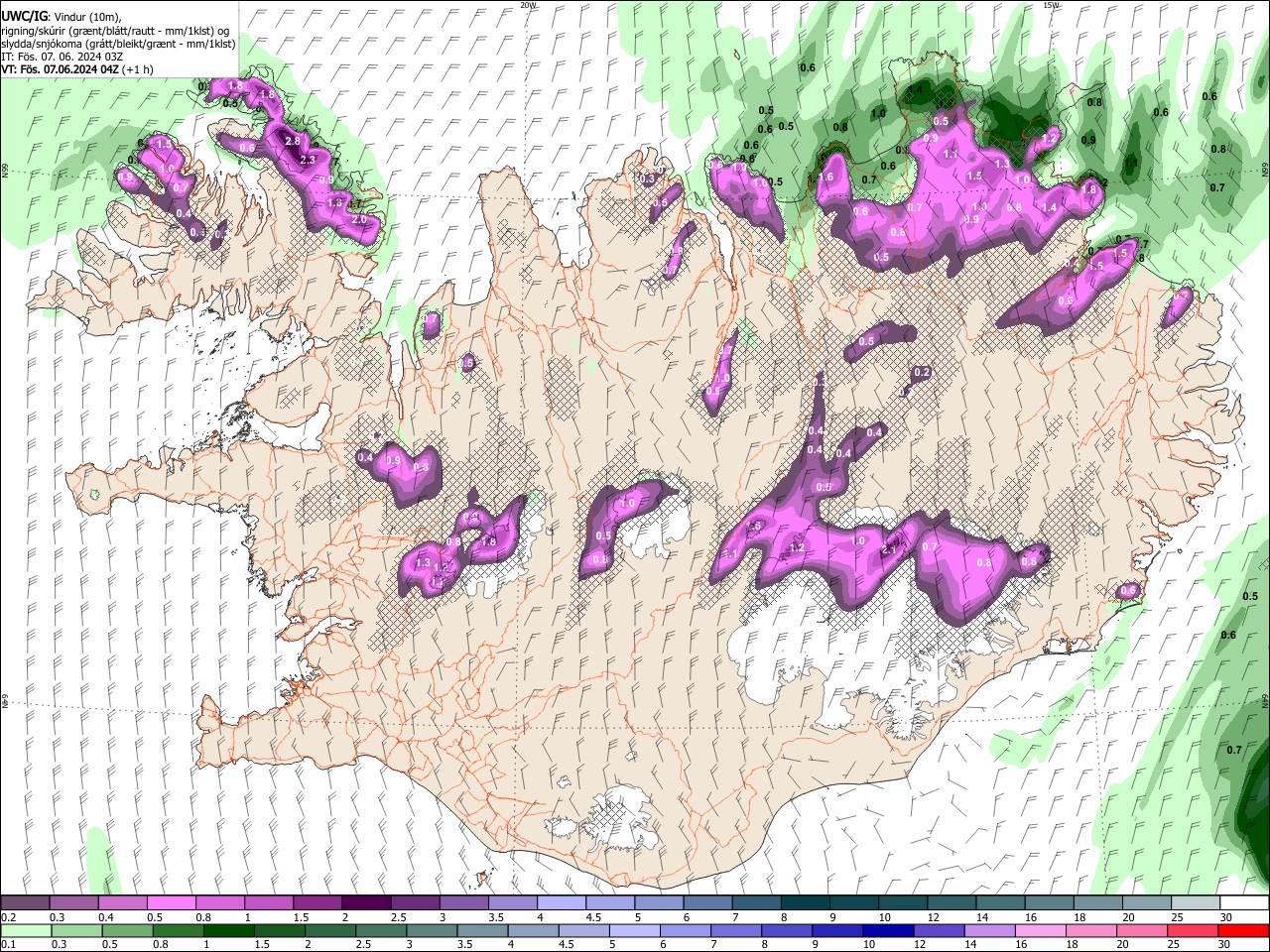Click the pale green rain legend swatch at 0.1

(25, 930)
